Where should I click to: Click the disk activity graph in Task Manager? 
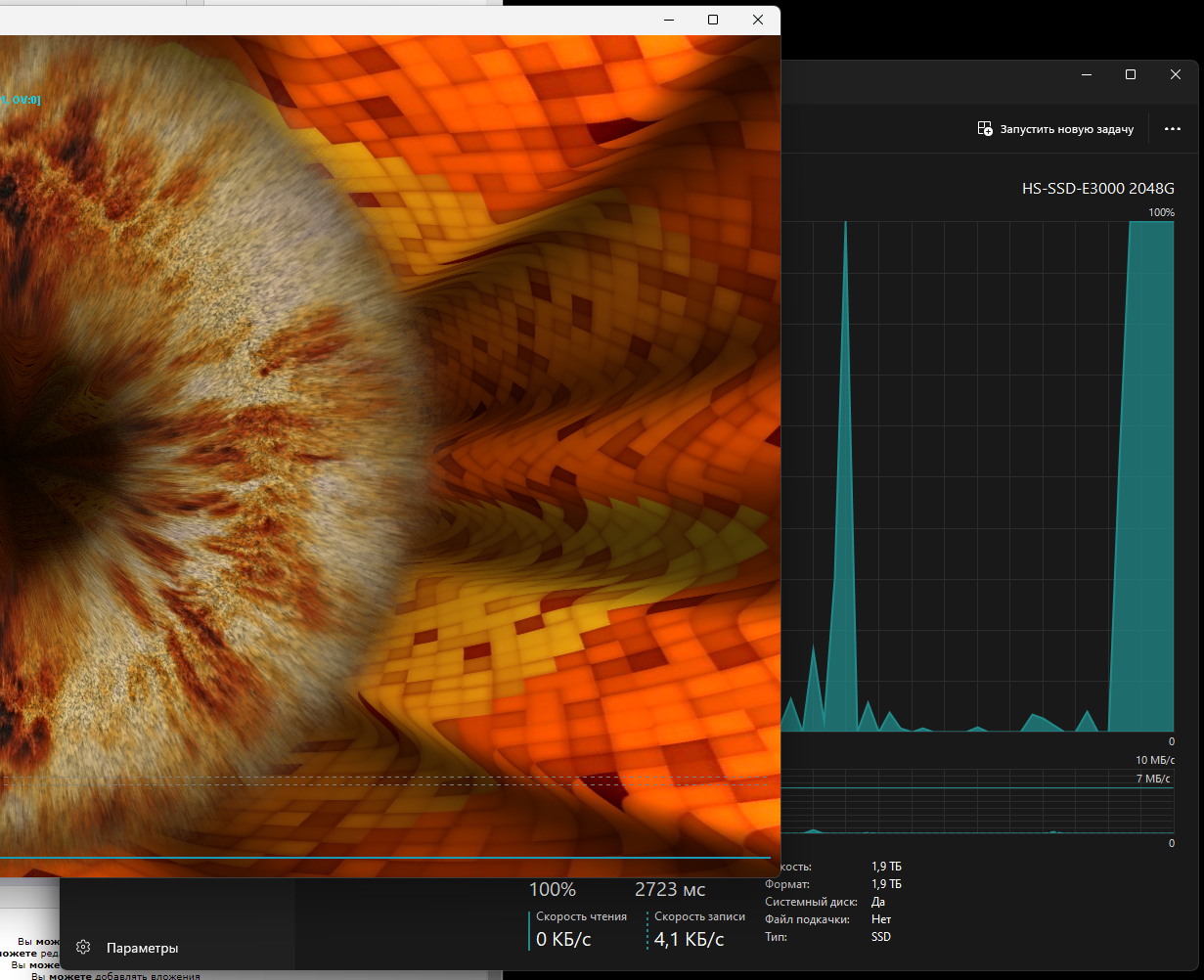click(x=977, y=476)
